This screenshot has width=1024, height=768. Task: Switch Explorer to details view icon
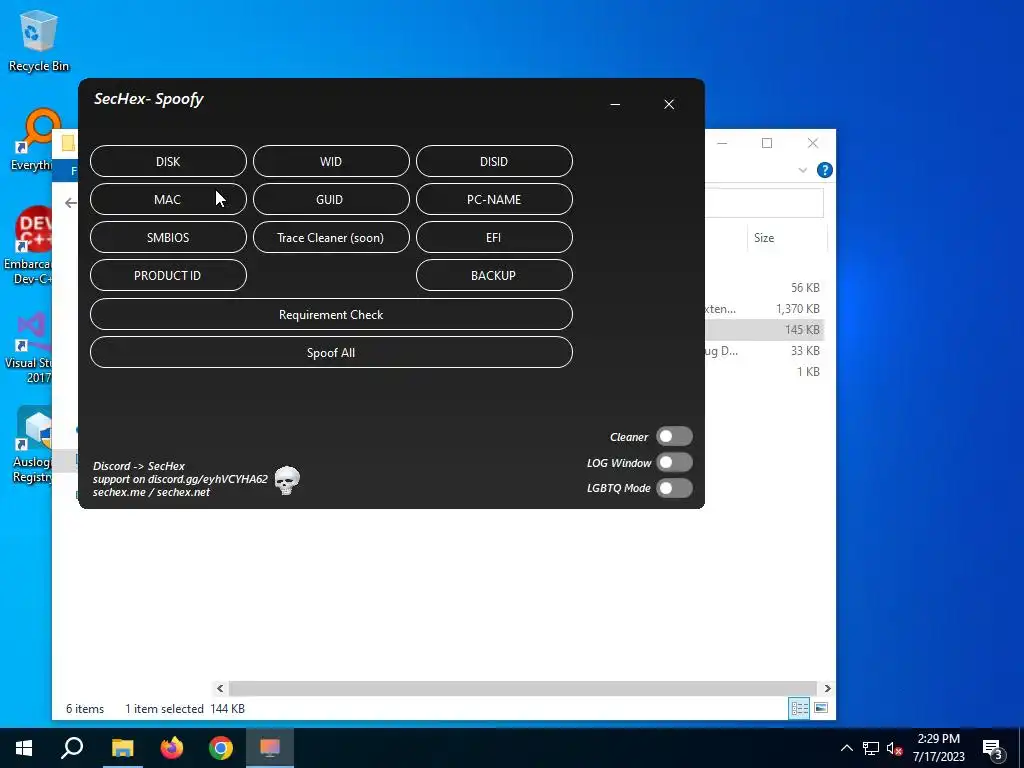799,709
